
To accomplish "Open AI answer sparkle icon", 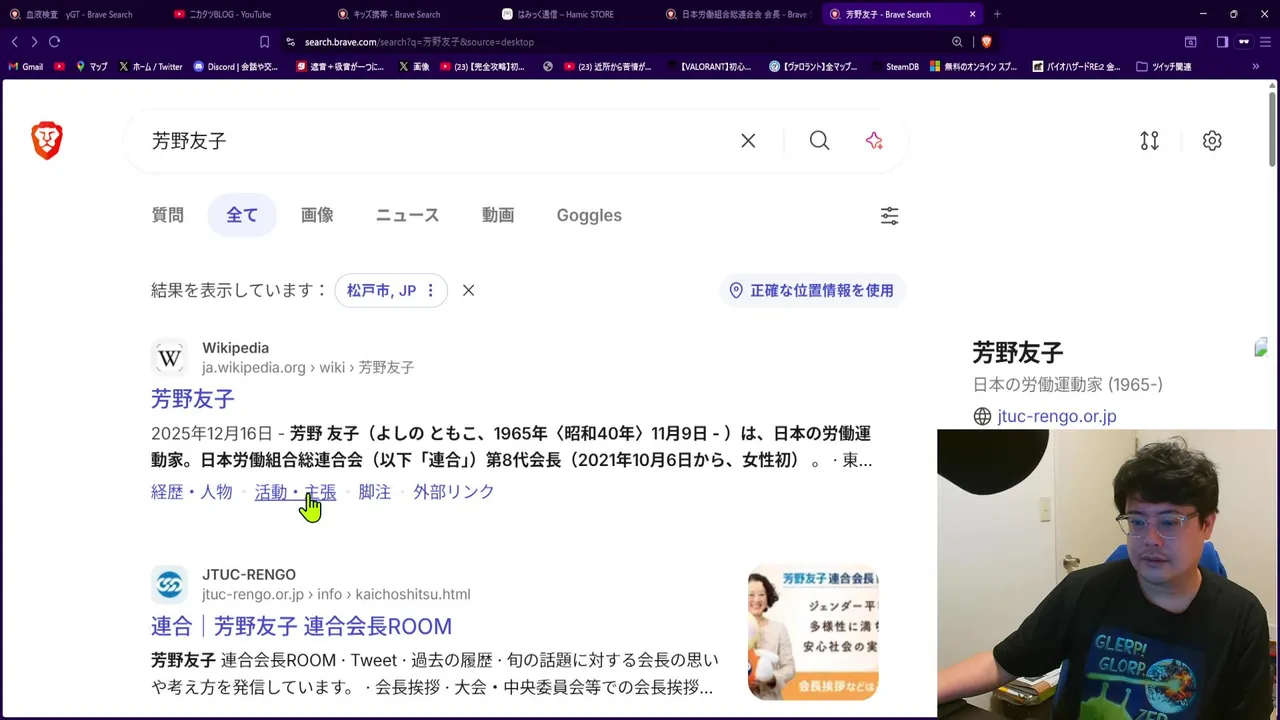I will click(874, 141).
